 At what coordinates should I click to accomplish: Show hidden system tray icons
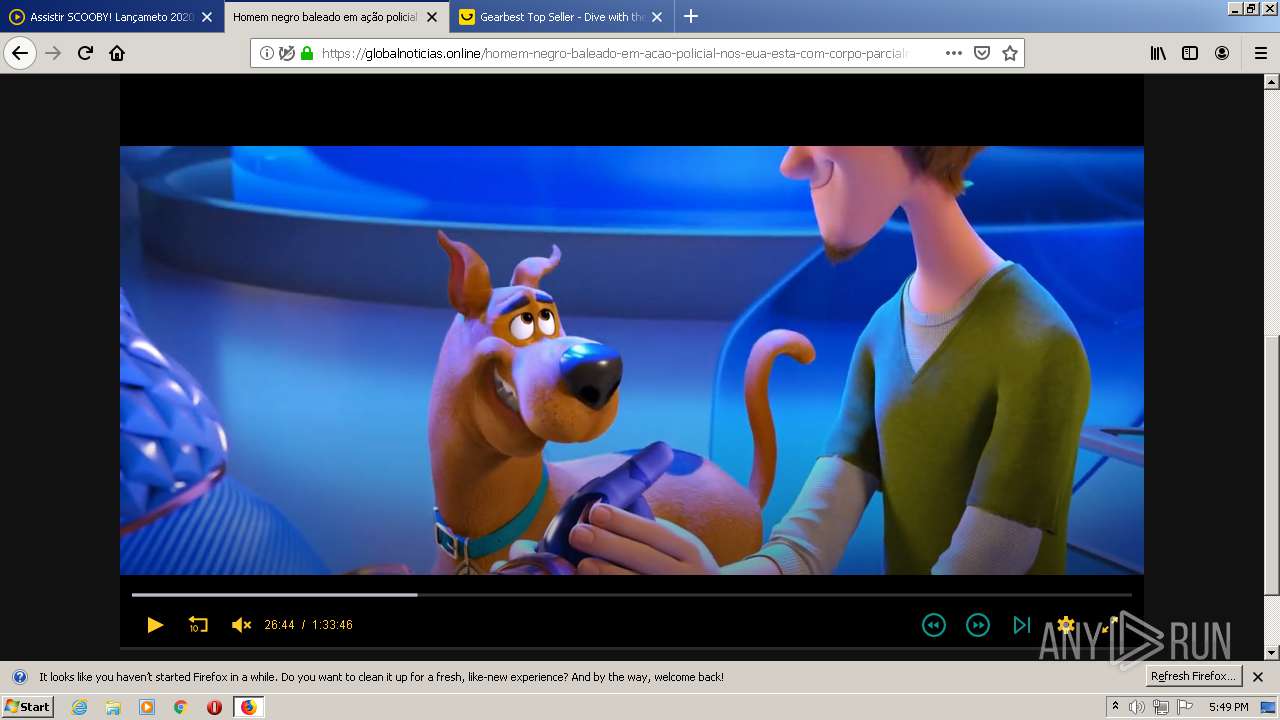coord(1115,707)
